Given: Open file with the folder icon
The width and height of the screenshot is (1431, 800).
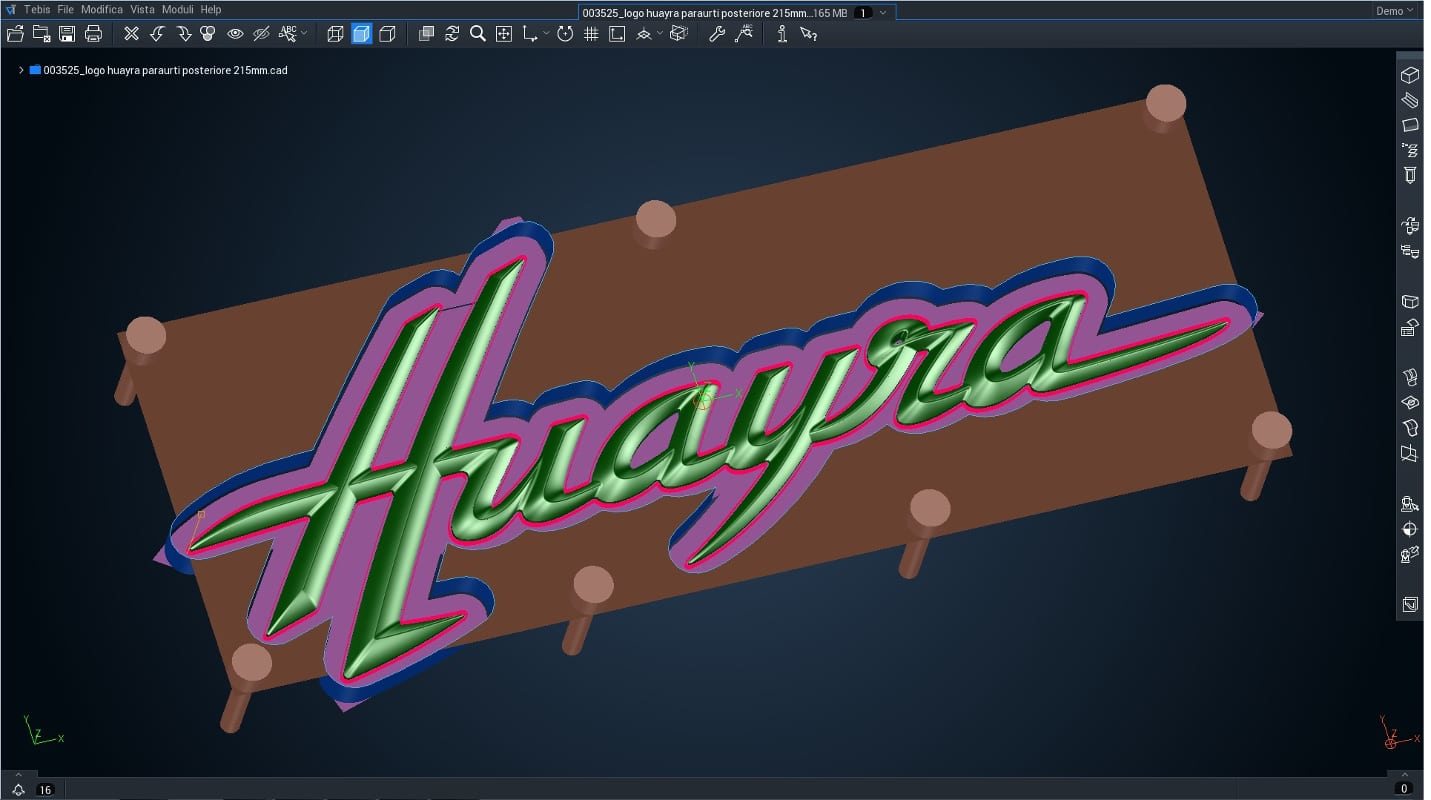Looking at the screenshot, I should [15, 34].
